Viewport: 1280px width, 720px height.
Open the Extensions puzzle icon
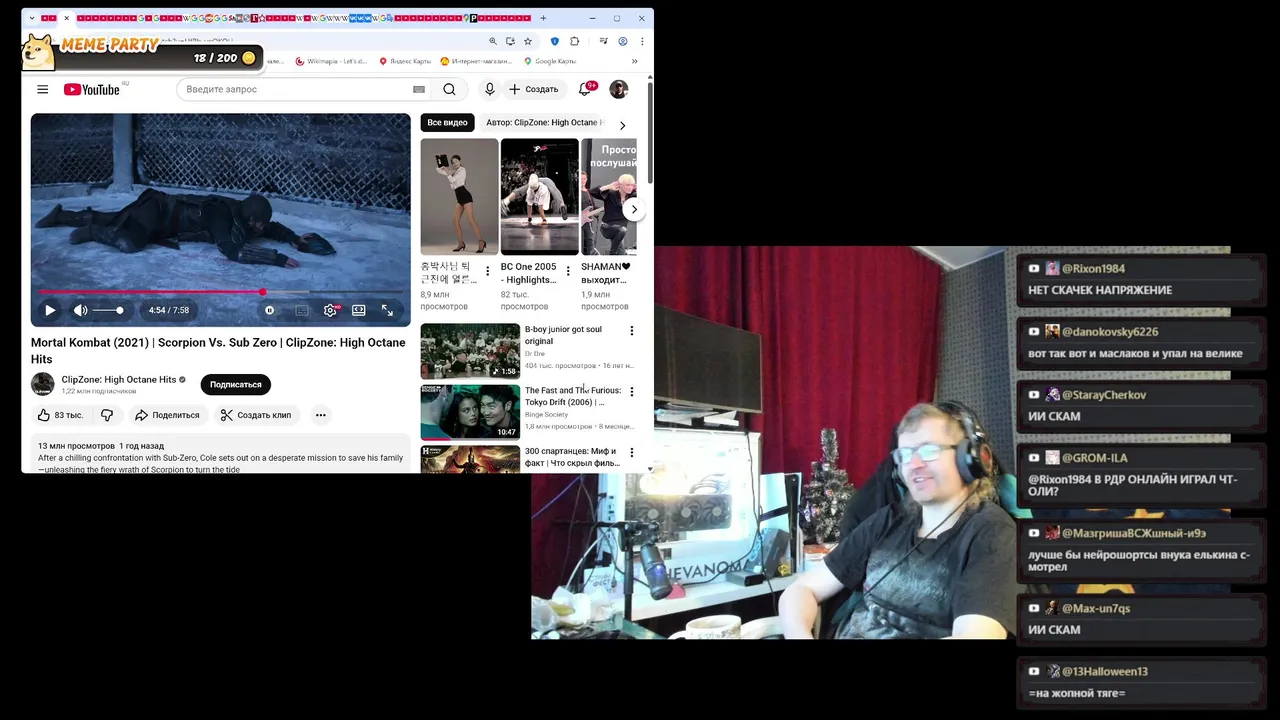point(574,41)
